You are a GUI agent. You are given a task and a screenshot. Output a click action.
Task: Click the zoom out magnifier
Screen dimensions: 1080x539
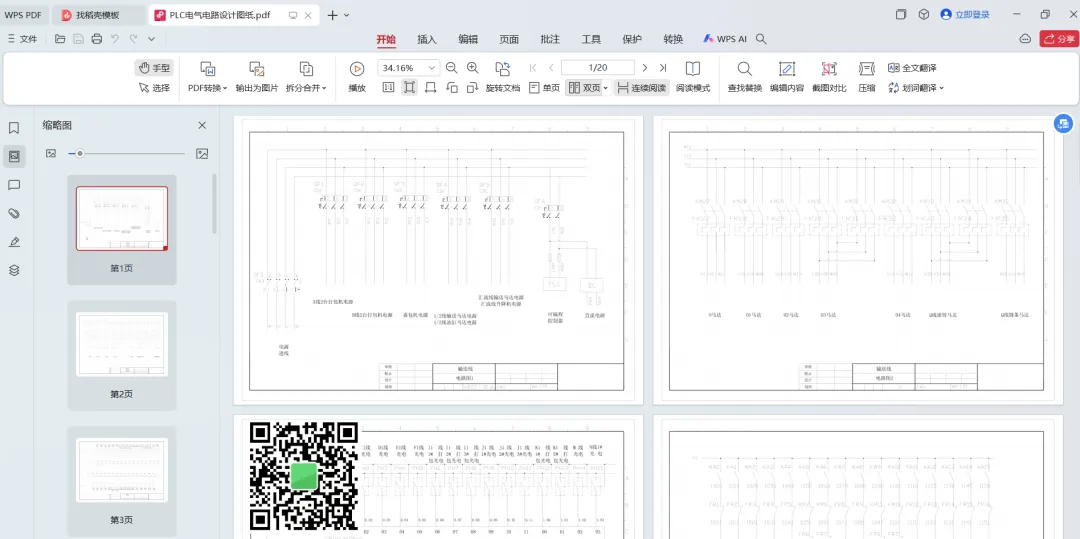tap(452, 67)
